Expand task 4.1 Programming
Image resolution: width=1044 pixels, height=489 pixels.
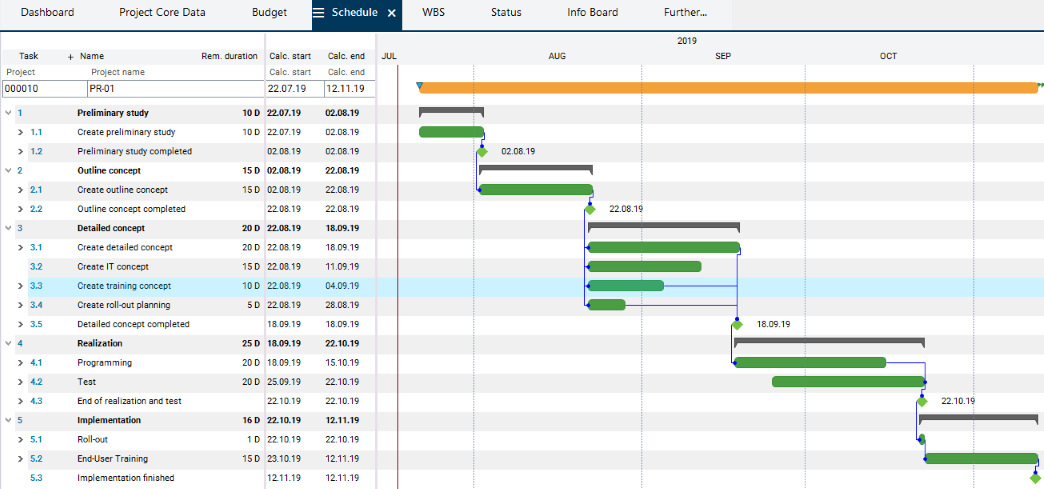point(21,363)
